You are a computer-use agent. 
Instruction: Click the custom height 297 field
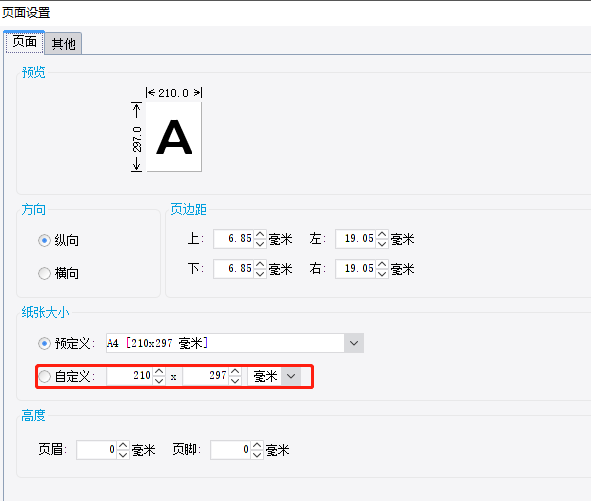206,376
